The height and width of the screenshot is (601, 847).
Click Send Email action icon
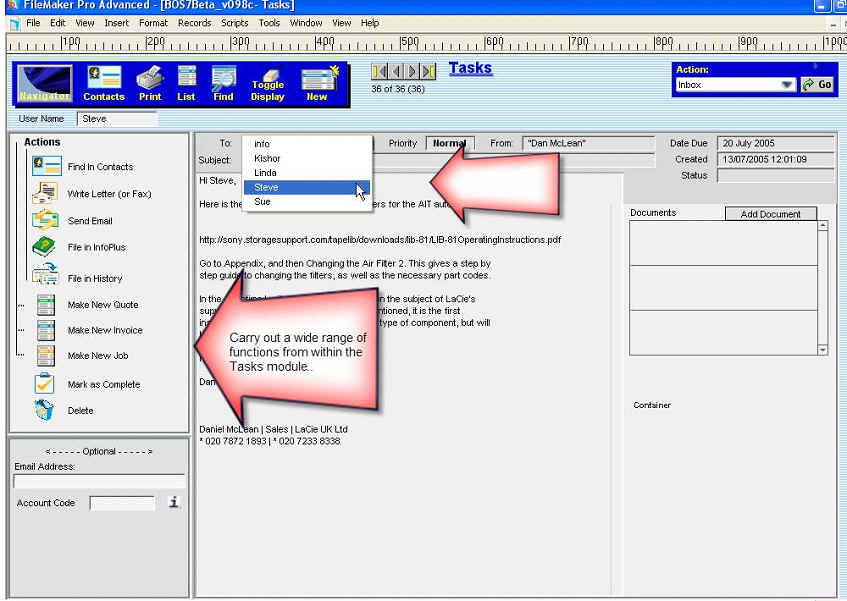click(x=45, y=220)
